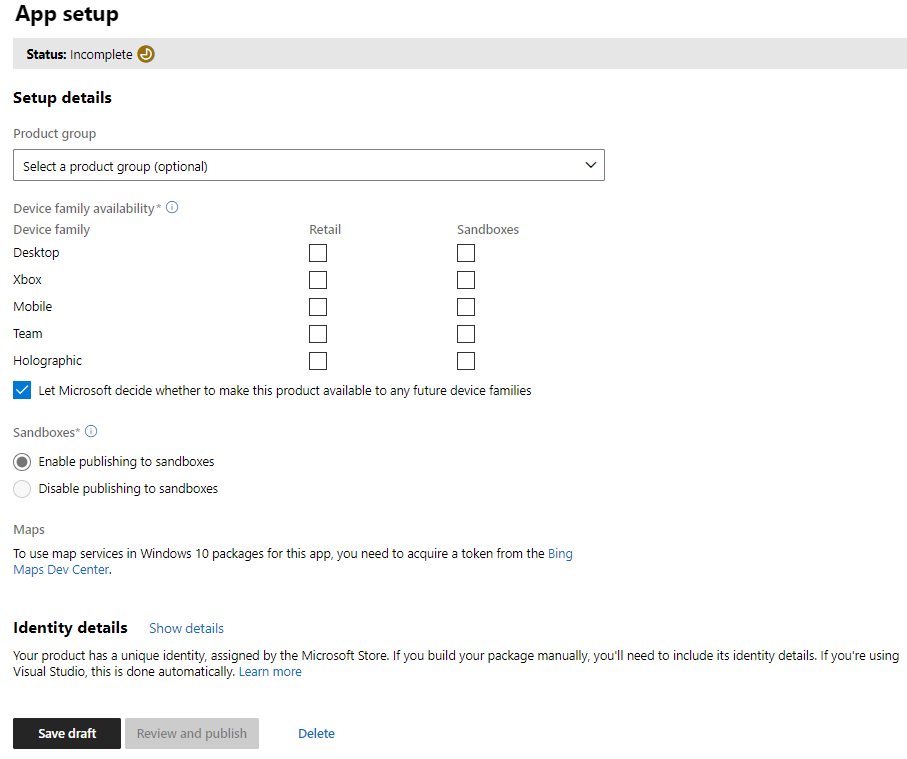The width and height of the screenshot is (907, 759).
Task: Check Xbox Sandboxes checkbox
Action: (466, 280)
